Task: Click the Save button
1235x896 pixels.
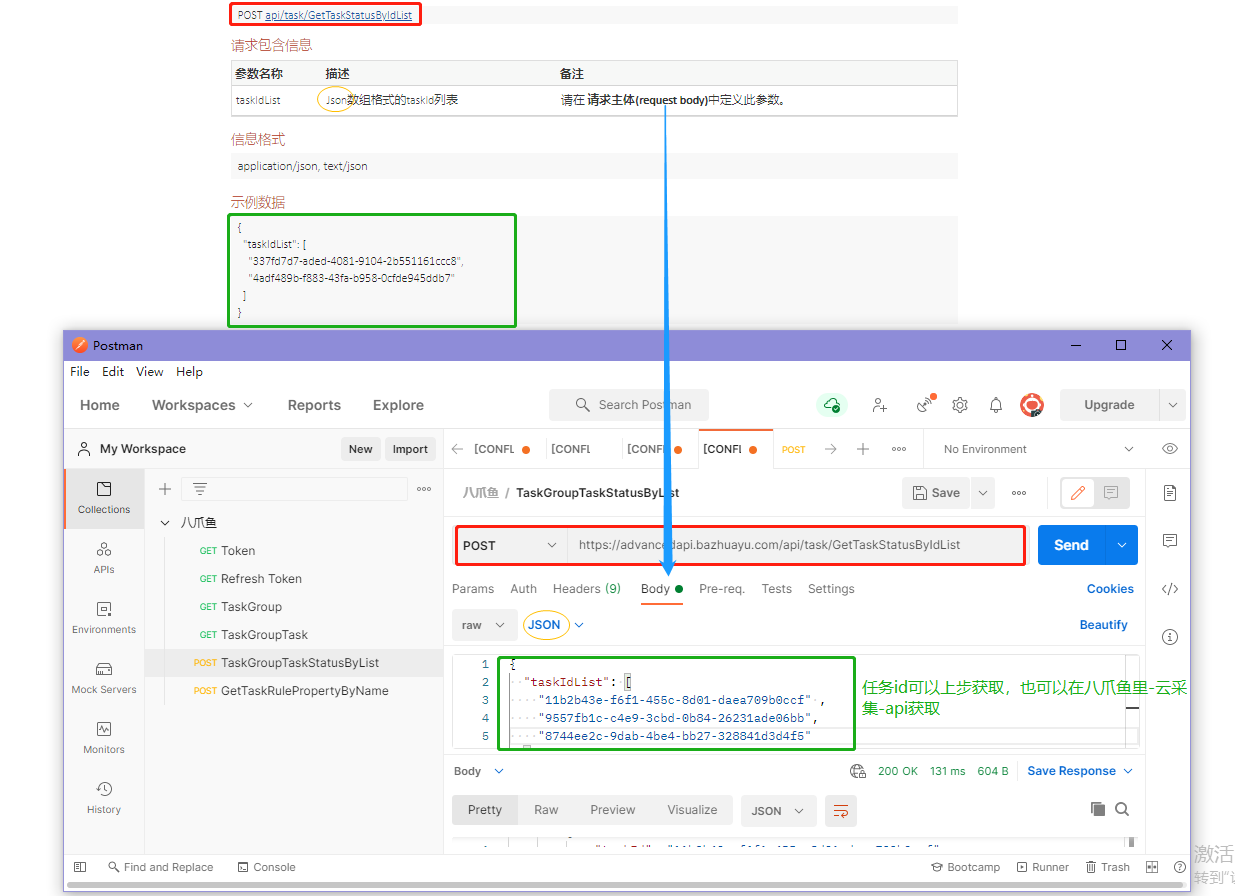Action: [937, 493]
